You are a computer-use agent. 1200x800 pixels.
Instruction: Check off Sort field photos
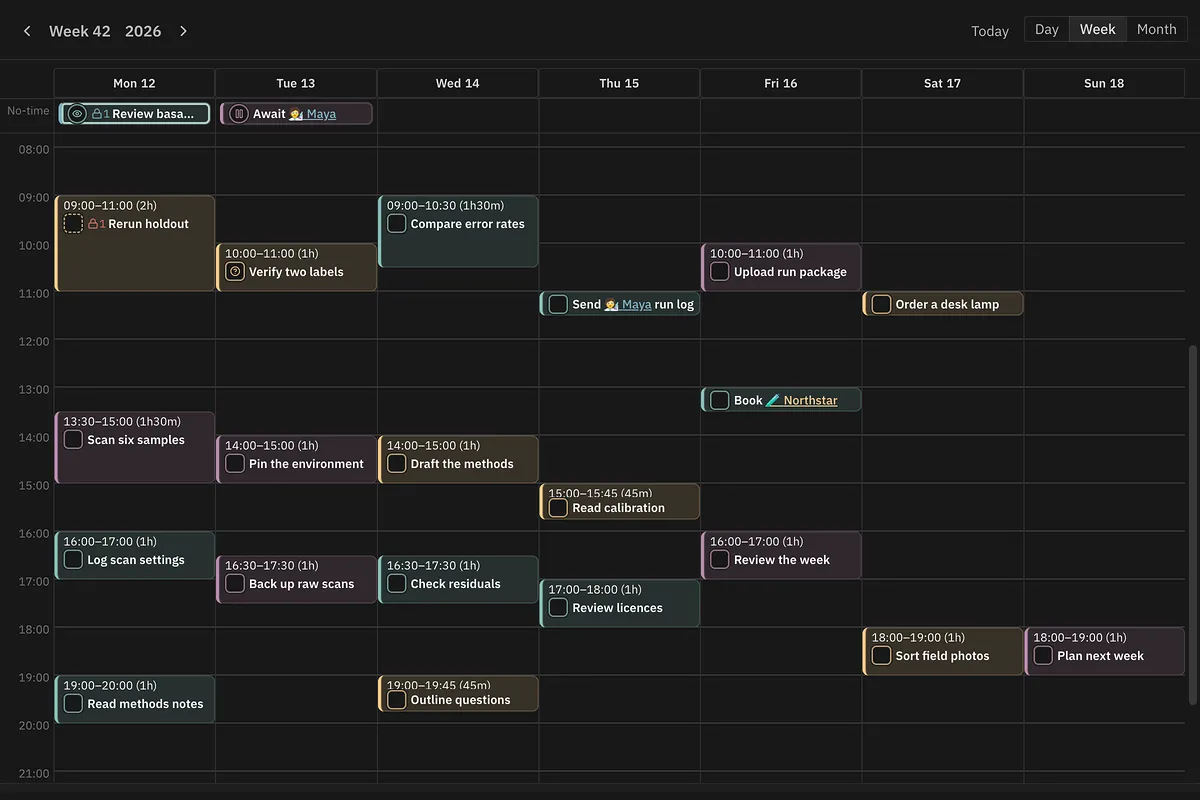[x=881, y=656]
